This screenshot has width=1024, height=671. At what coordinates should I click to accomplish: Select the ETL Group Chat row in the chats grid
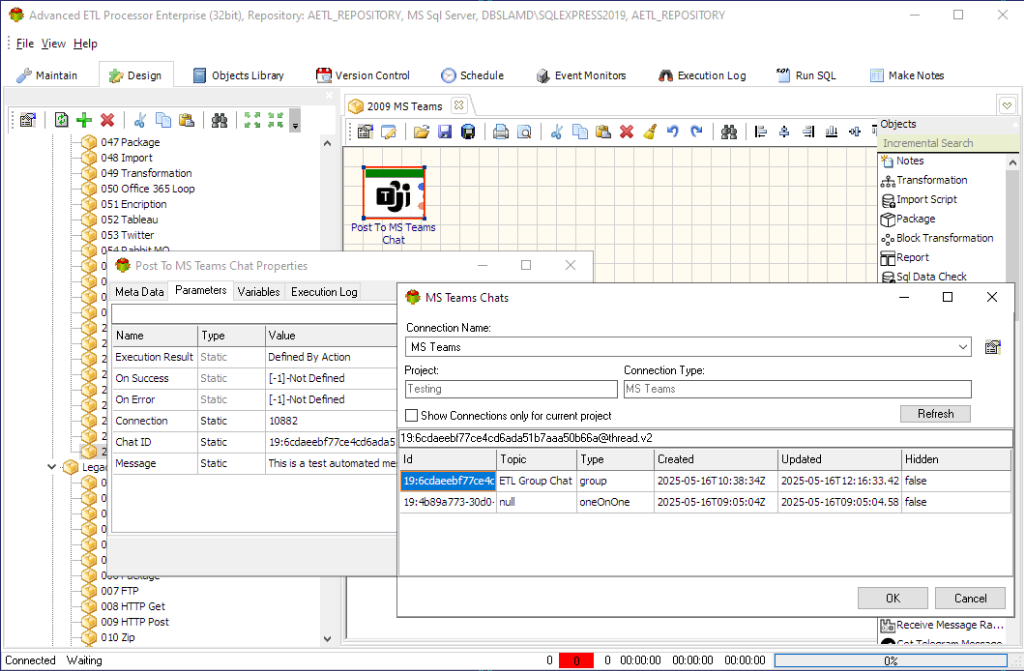[x=705, y=481]
